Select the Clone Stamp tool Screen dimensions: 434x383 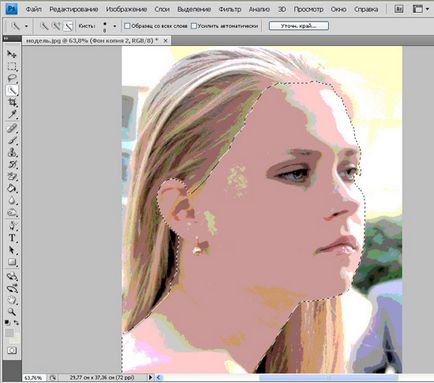coord(12,152)
